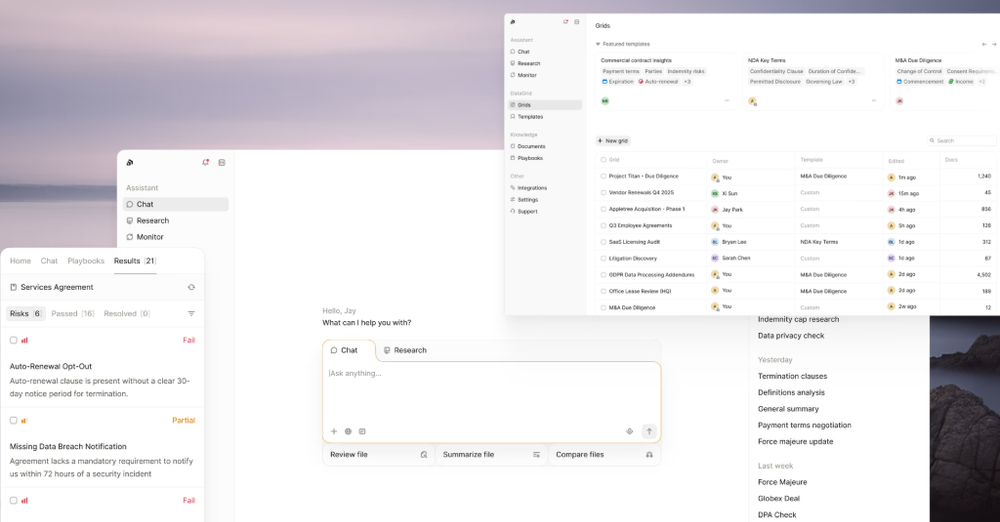This screenshot has height=522, width=1000.
Task: Open Support in the Grids window sidebar
Action: (545, 211)
